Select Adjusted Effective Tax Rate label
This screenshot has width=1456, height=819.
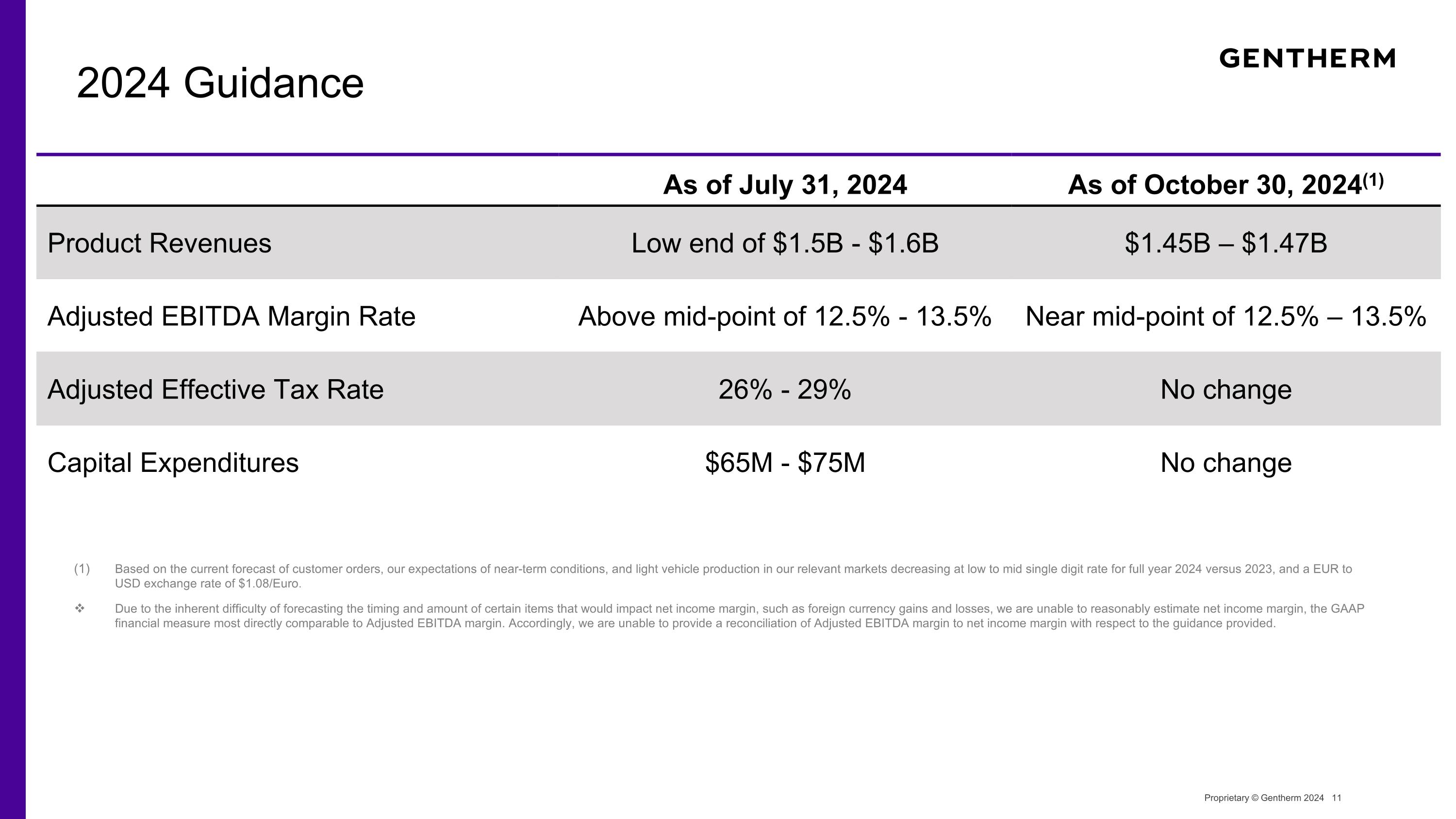click(215, 389)
